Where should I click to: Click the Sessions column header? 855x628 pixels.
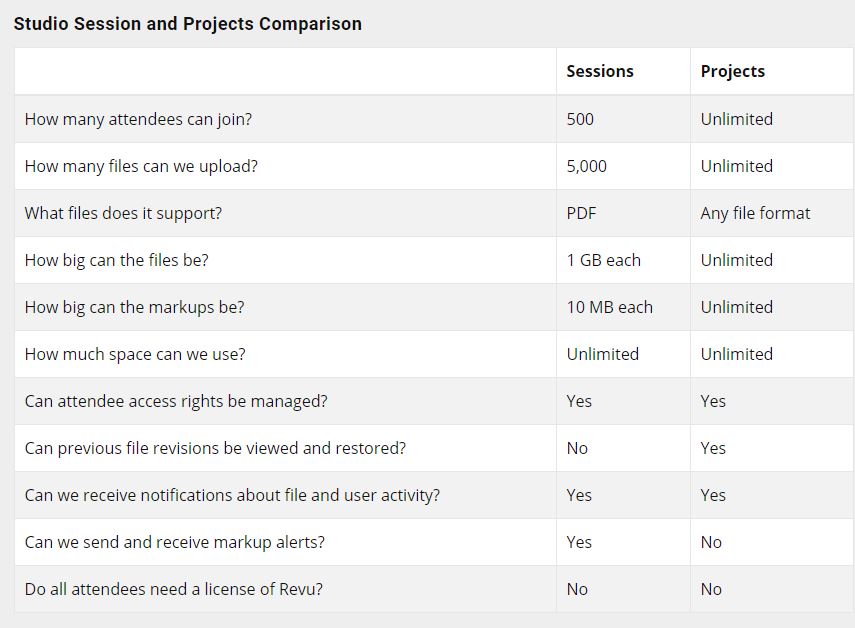[x=600, y=71]
